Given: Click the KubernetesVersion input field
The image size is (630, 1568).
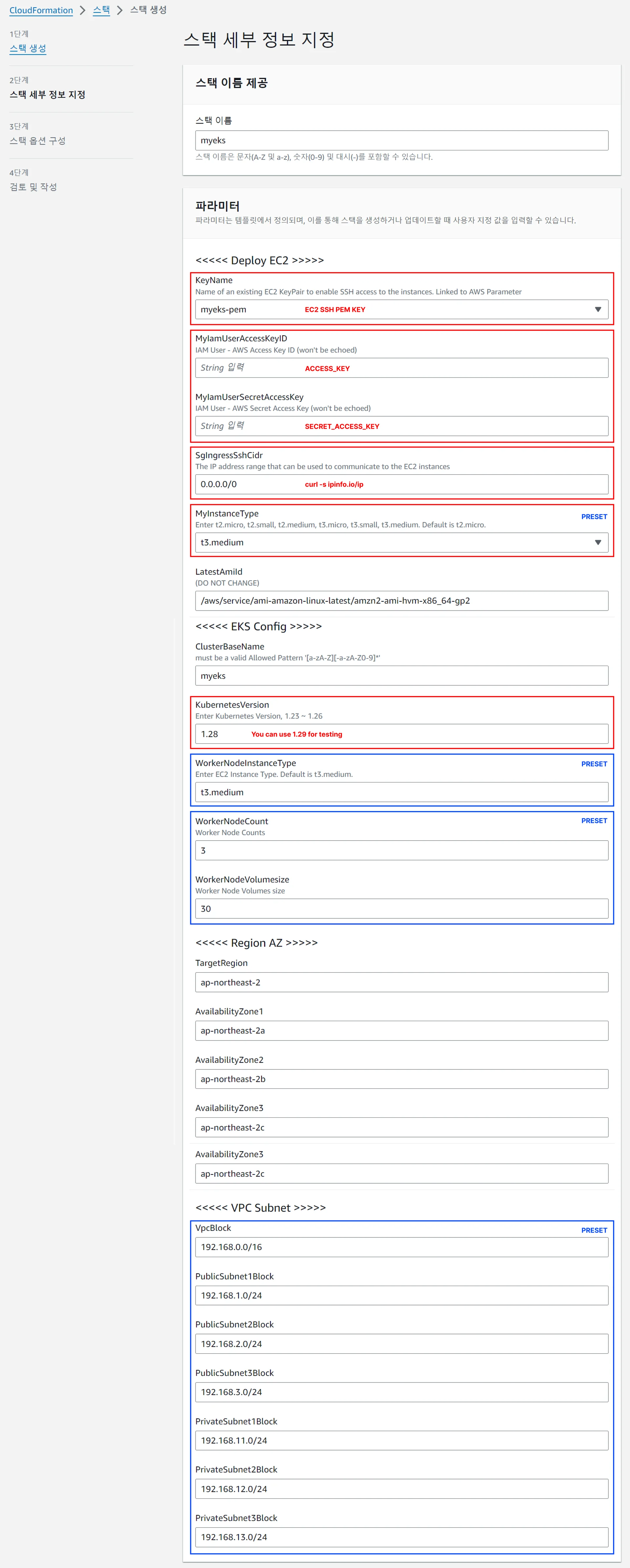Looking at the screenshot, I should click(x=401, y=734).
